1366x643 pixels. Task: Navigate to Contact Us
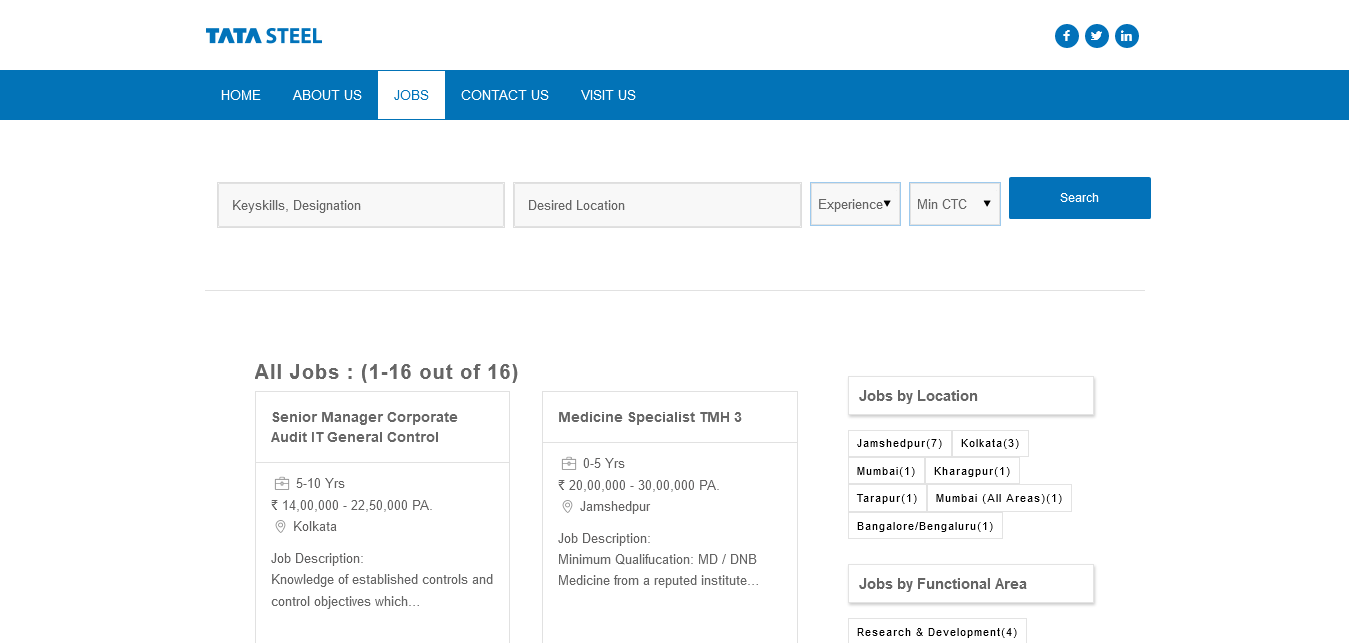[504, 95]
